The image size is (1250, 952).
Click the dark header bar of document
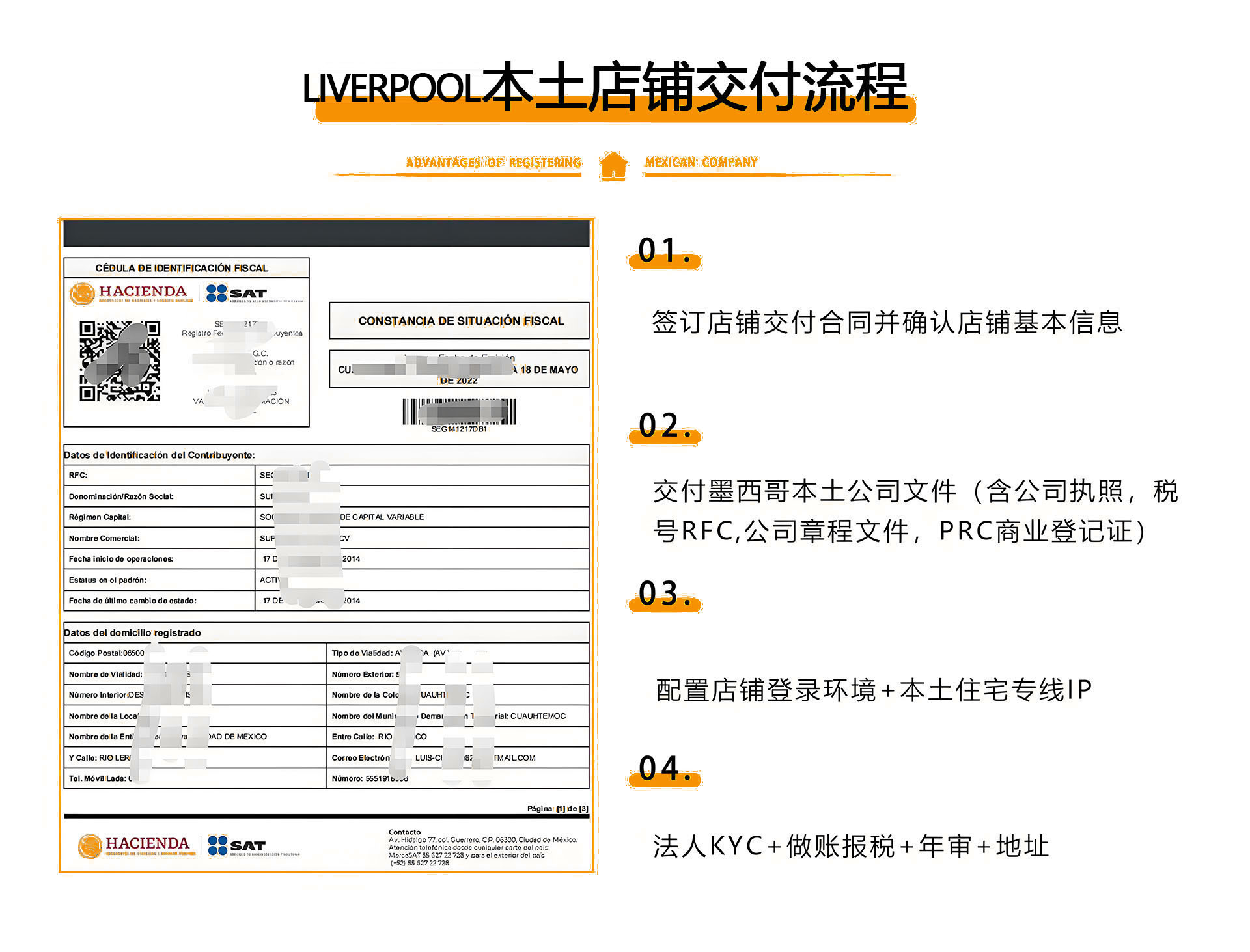326,233
